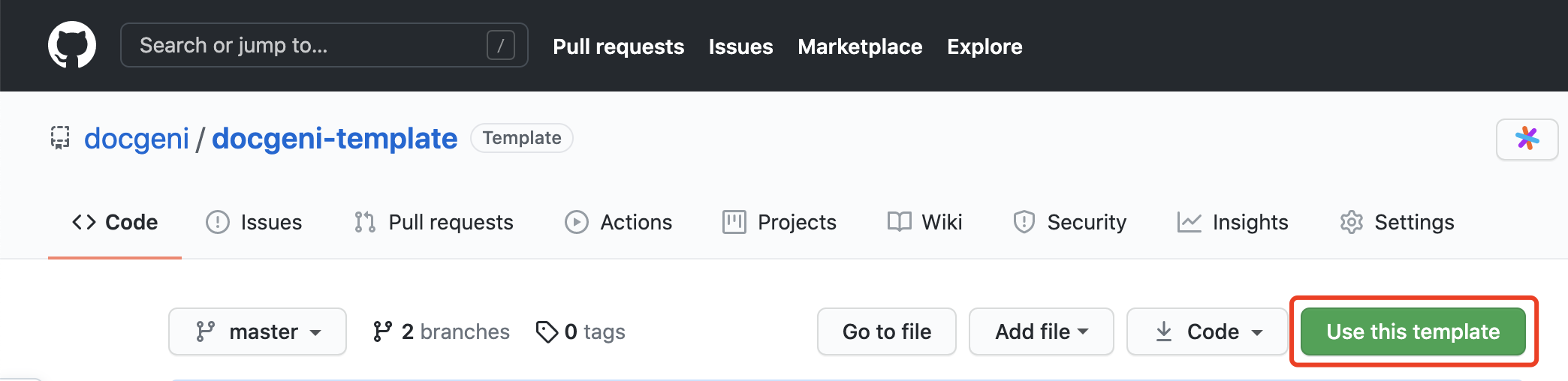Click the branch icon beside 2 branches
The height and width of the screenshot is (381, 1568).
click(x=382, y=331)
